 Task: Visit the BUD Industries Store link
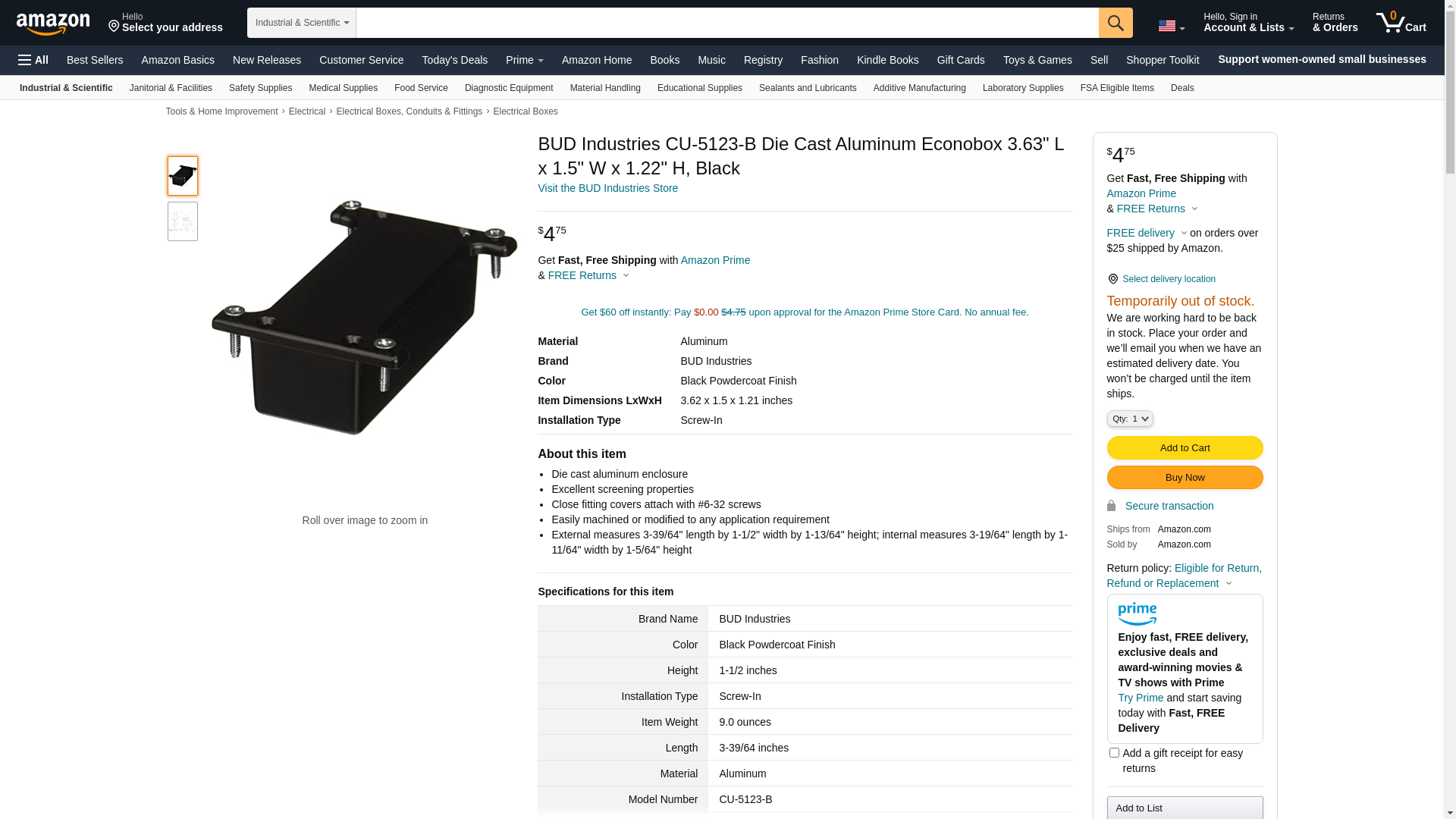(608, 188)
